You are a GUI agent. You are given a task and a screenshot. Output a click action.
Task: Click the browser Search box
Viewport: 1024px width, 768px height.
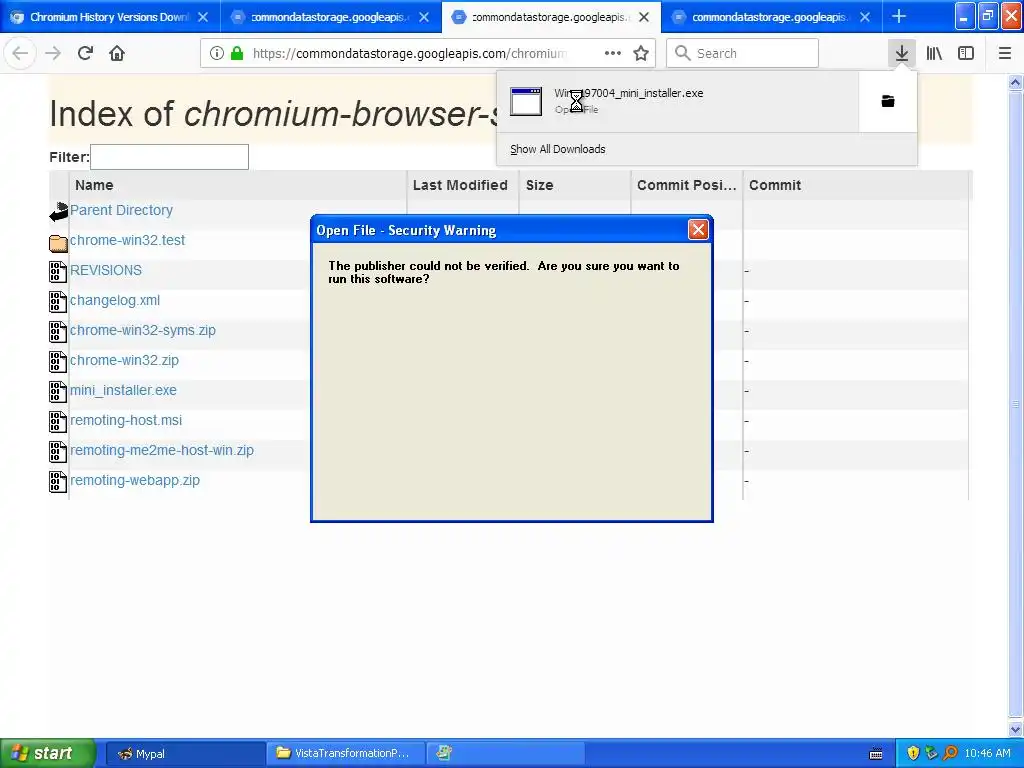pyautogui.click(x=743, y=54)
